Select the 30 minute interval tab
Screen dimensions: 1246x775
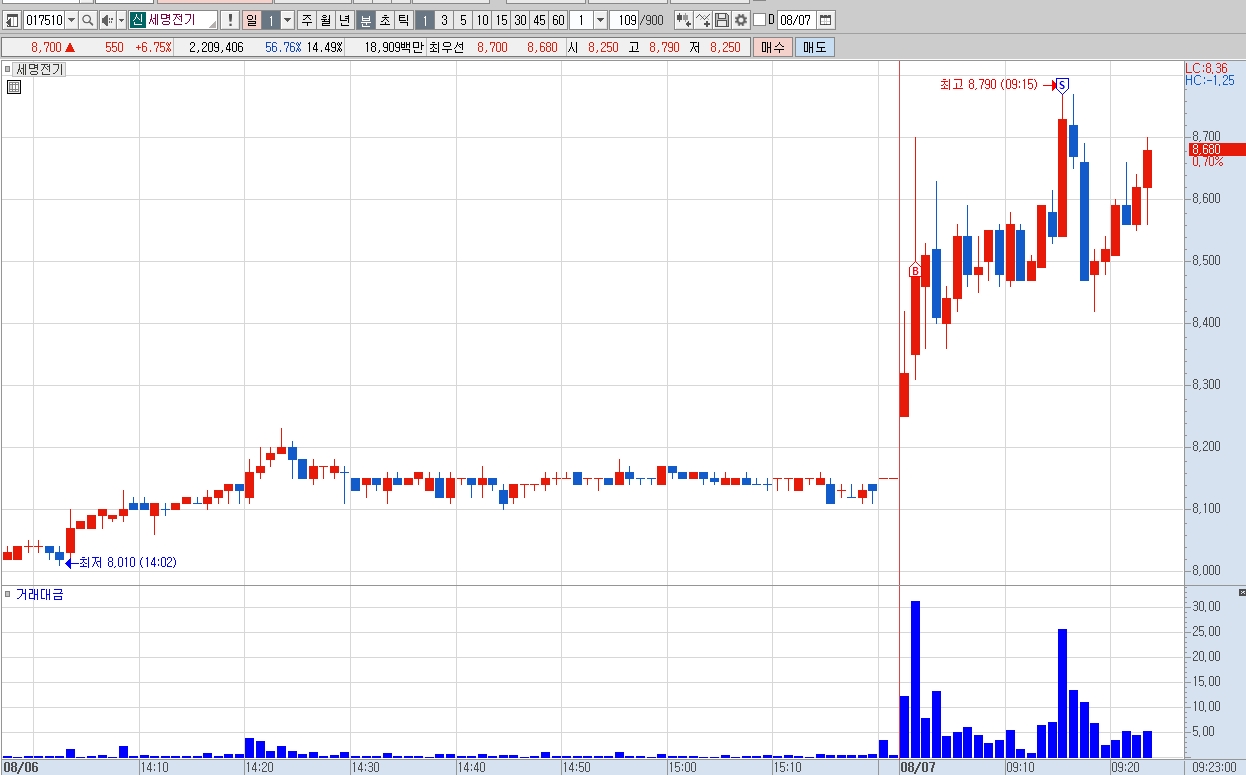pos(520,20)
